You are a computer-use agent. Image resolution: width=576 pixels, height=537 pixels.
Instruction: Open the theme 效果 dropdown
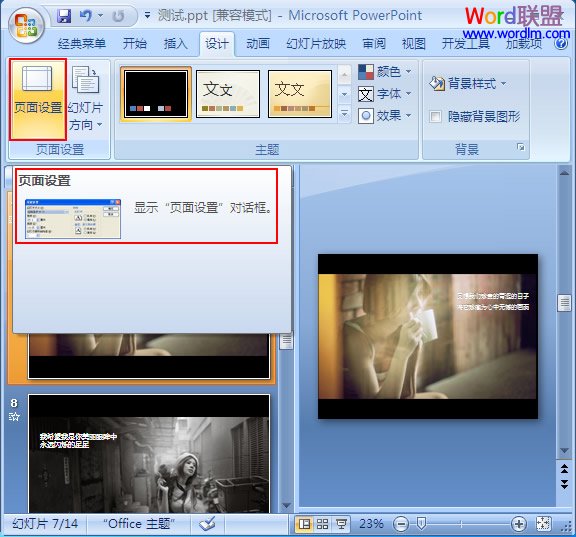point(384,116)
